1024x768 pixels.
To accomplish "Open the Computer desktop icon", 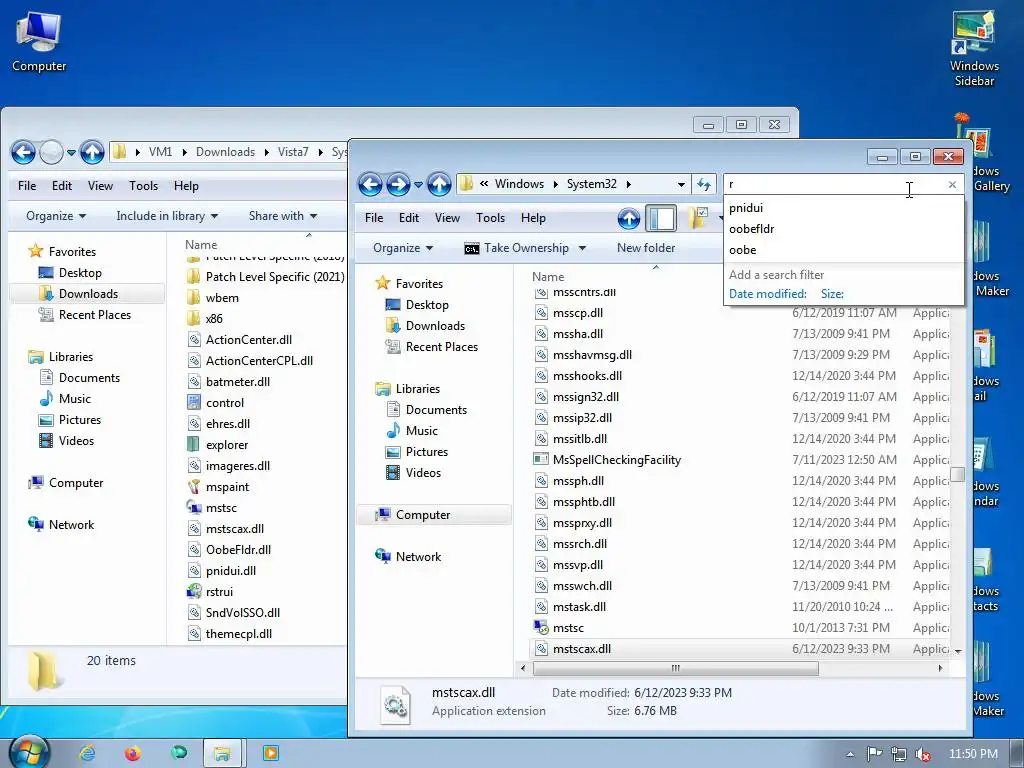I will (39, 42).
